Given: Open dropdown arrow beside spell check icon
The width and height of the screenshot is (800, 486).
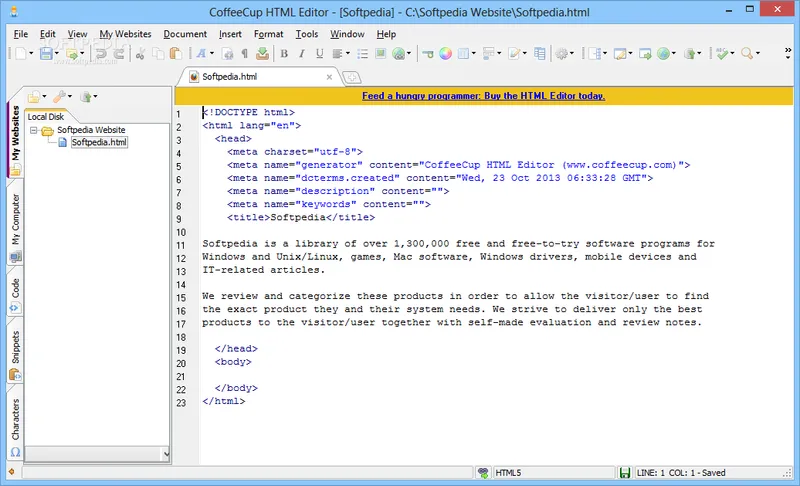Looking at the screenshot, I should (732, 53).
